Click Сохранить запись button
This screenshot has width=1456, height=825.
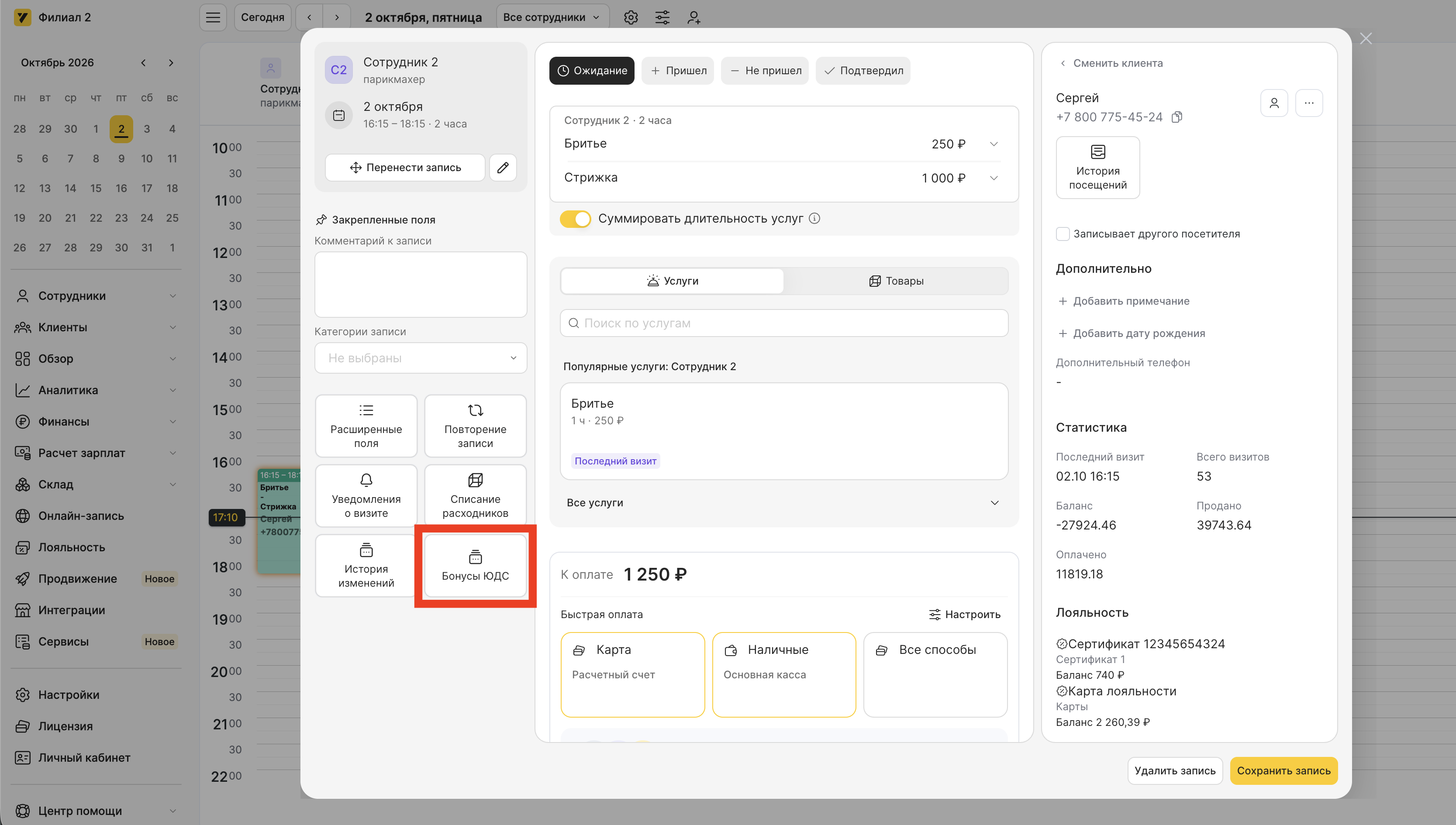pyautogui.click(x=1283, y=771)
